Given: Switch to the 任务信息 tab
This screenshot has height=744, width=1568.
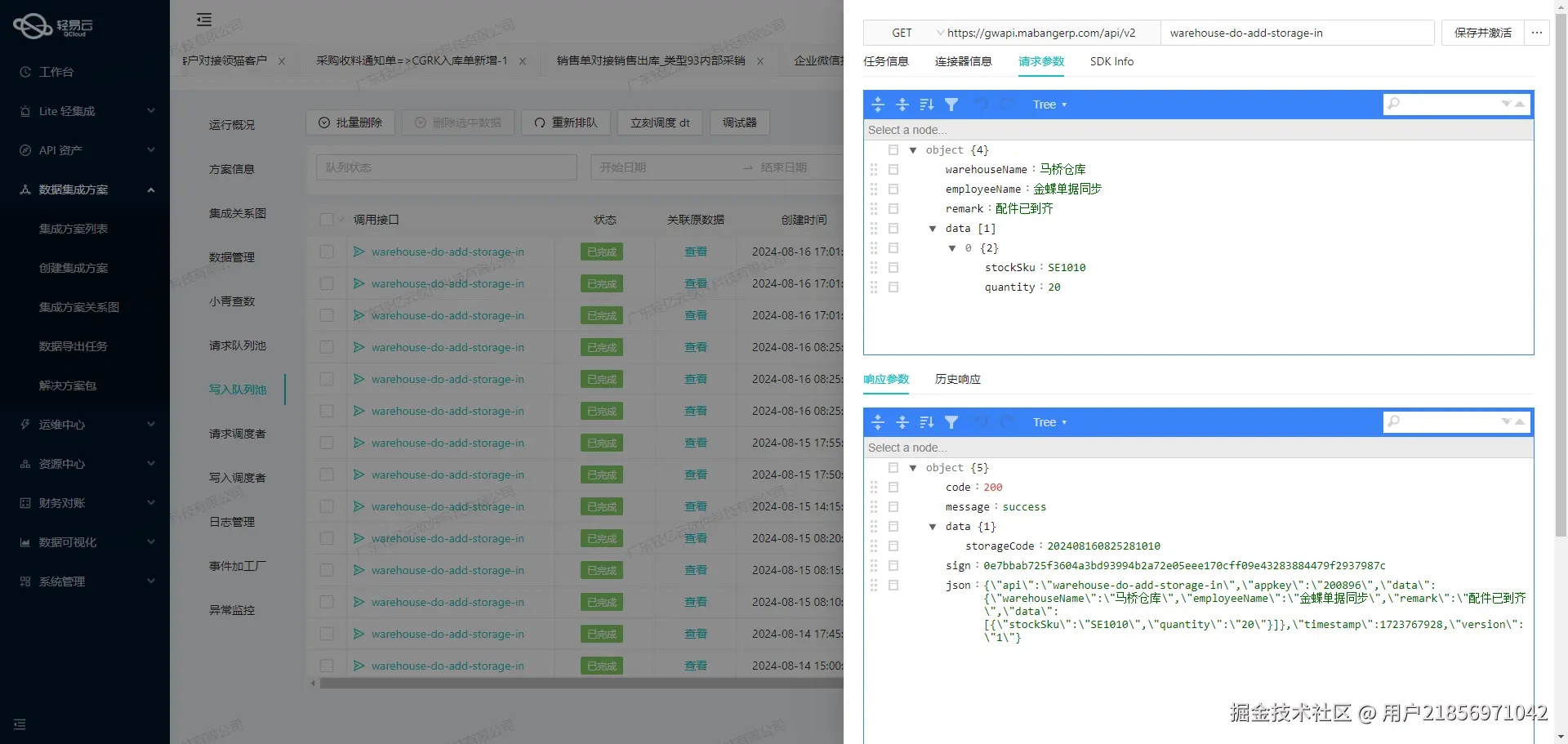Looking at the screenshot, I should (x=886, y=61).
